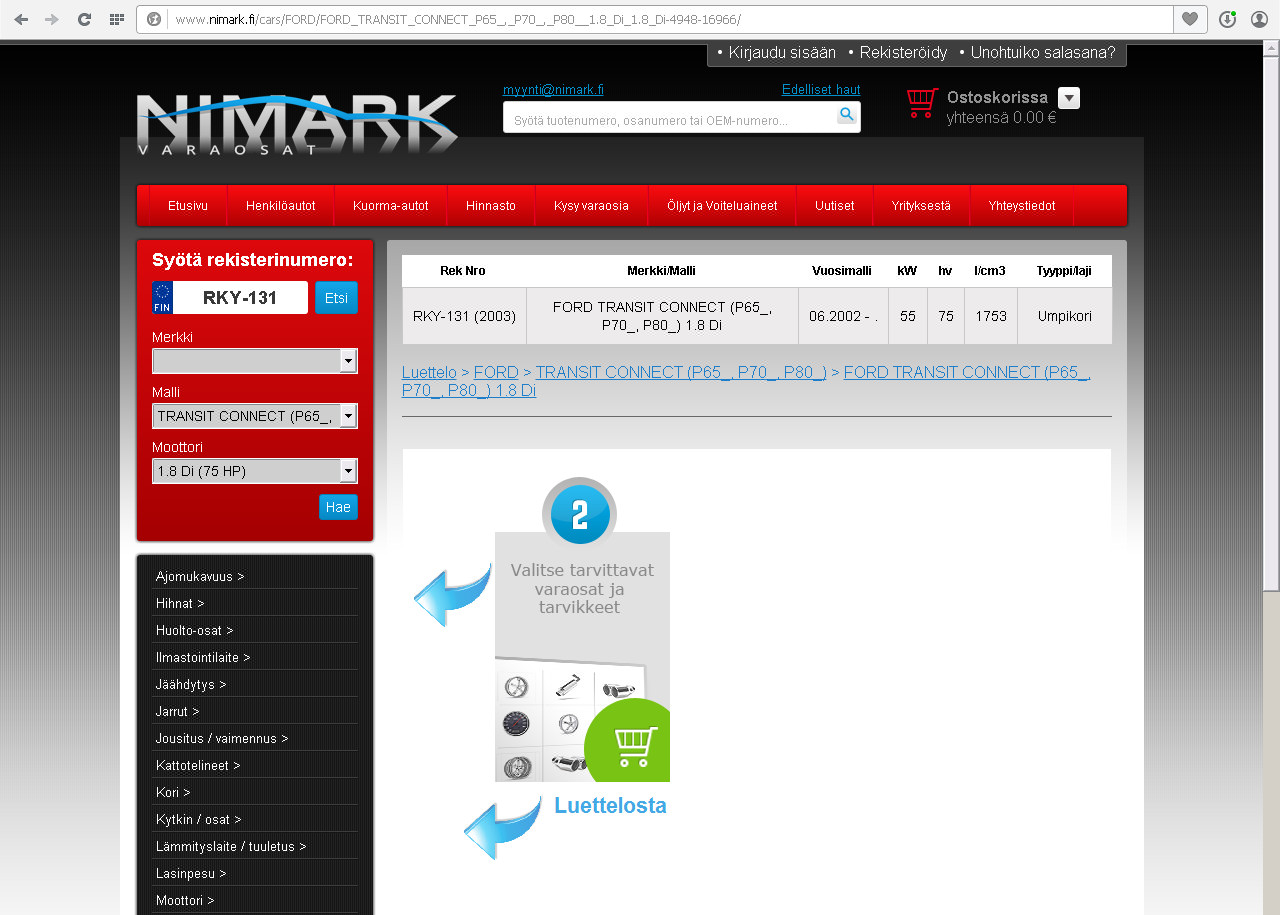Open the Moottori engine dropdown
The height and width of the screenshot is (915, 1280).
254,471
